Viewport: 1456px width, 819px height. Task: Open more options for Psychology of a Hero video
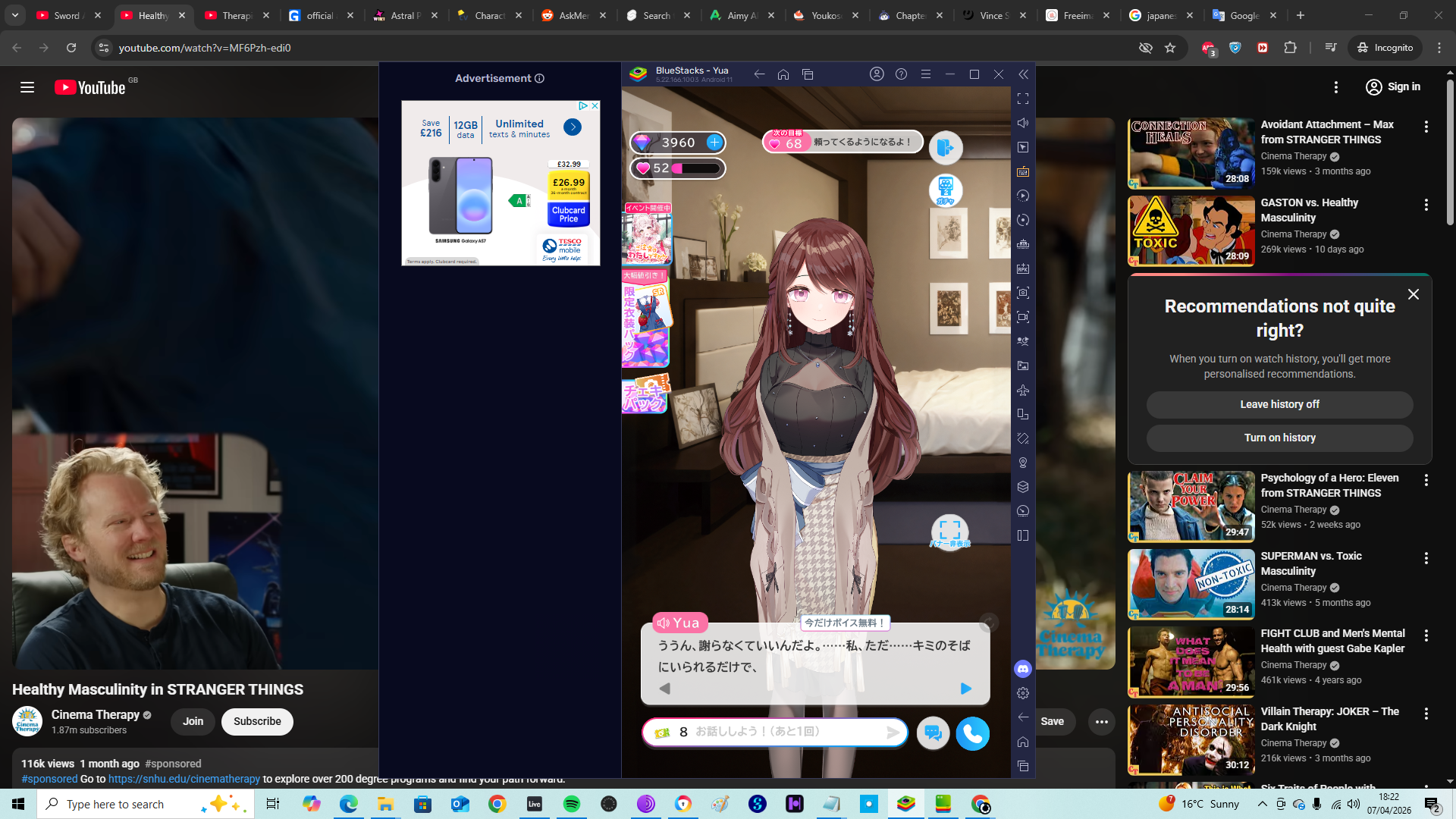pyautogui.click(x=1426, y=480)
